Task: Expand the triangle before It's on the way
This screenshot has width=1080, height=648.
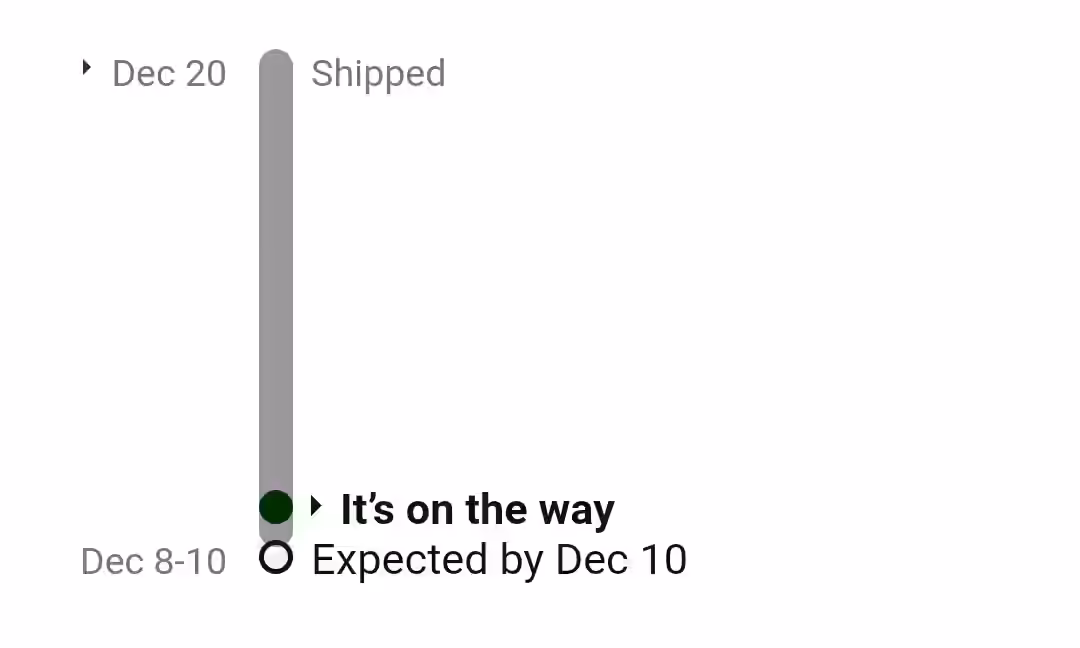Action: click(x=315, y=506)
